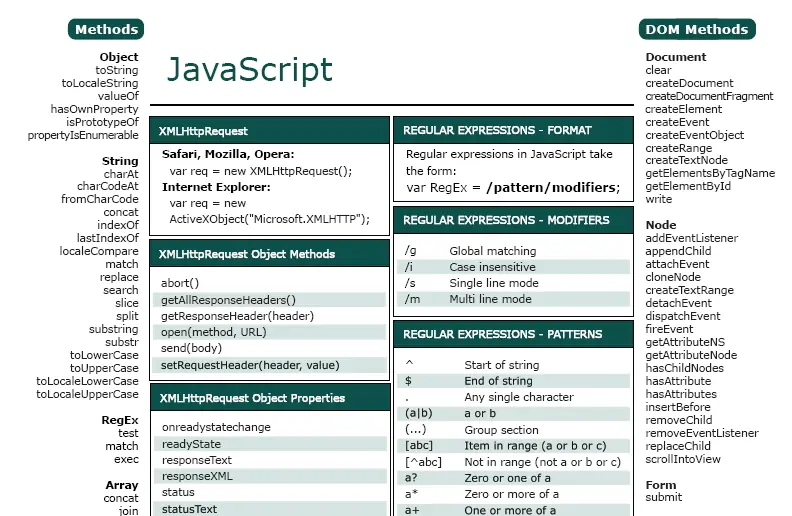Click Regular Expressions - Format header
The image size is (792, 516).
click(513, 130)
